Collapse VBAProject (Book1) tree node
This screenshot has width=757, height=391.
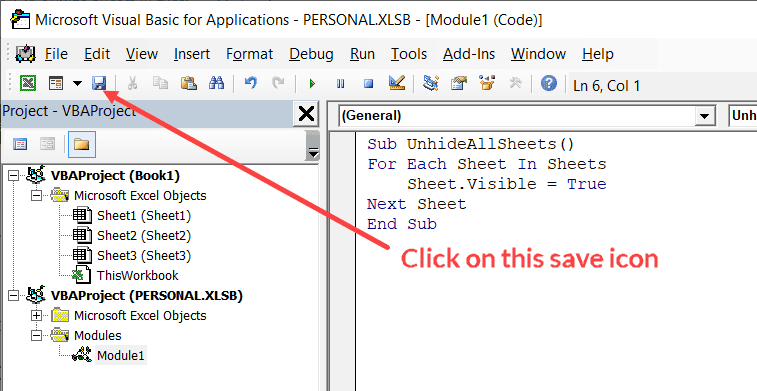[x=13, y=175]
